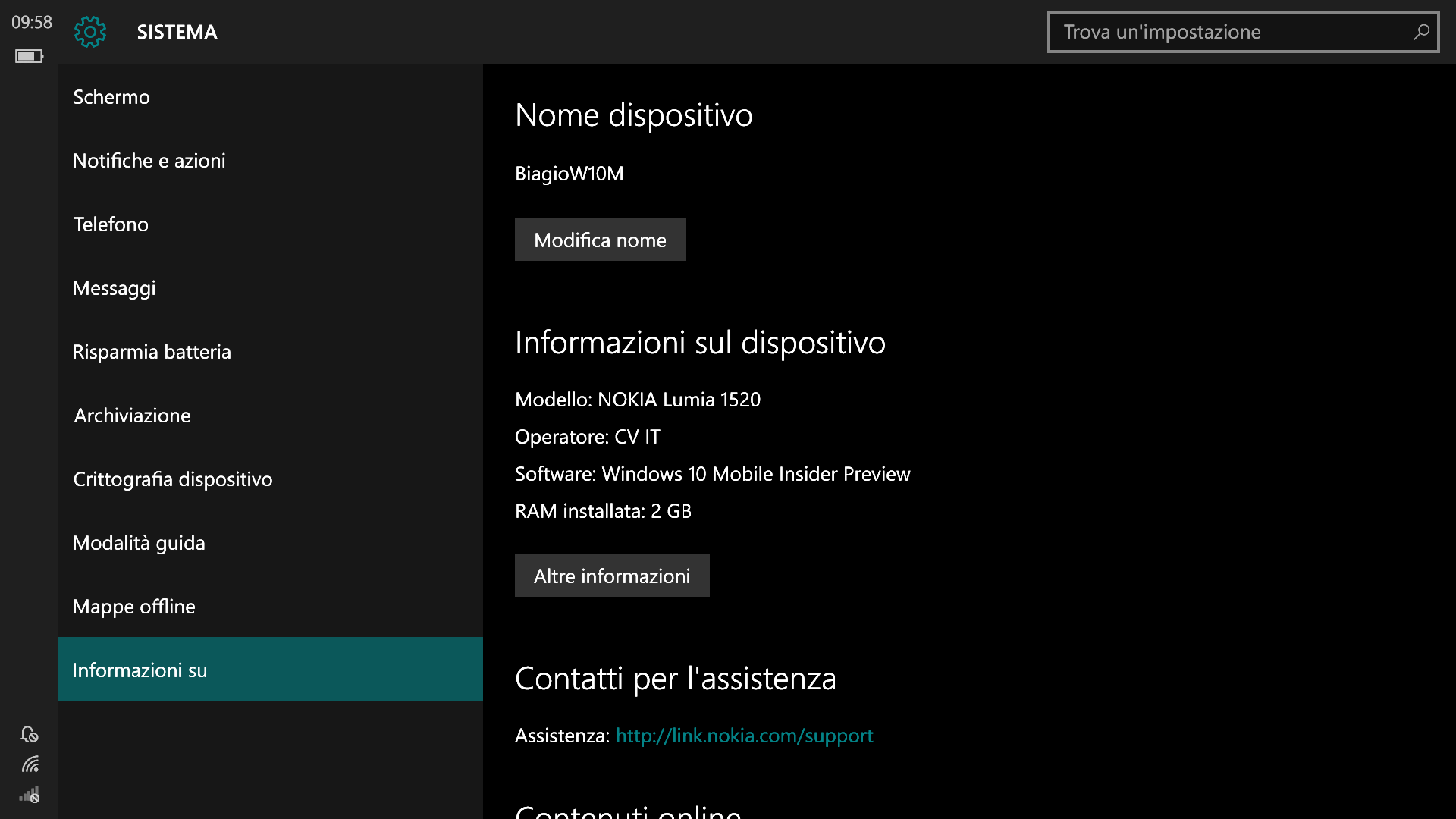Click the Trova un'impostazione search field
This screenshot has height=819, width=1456.
tap(1243, 32)
